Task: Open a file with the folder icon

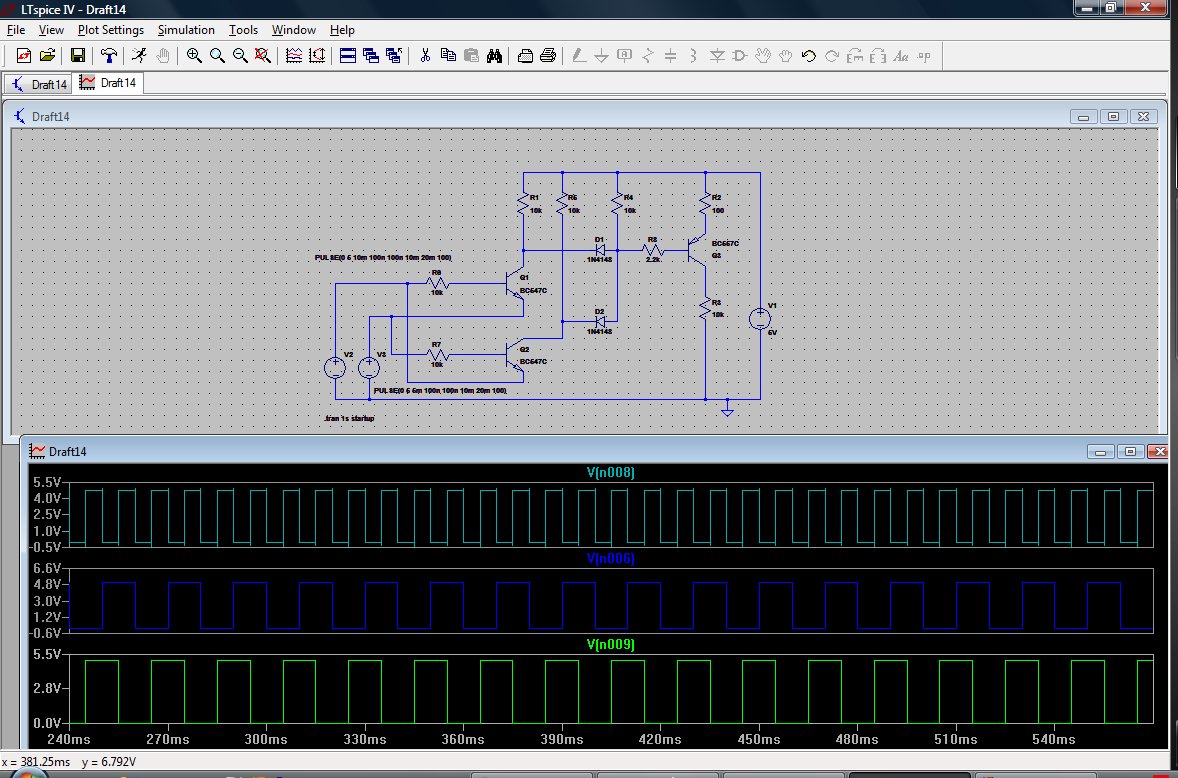Action: click(47, 56)
